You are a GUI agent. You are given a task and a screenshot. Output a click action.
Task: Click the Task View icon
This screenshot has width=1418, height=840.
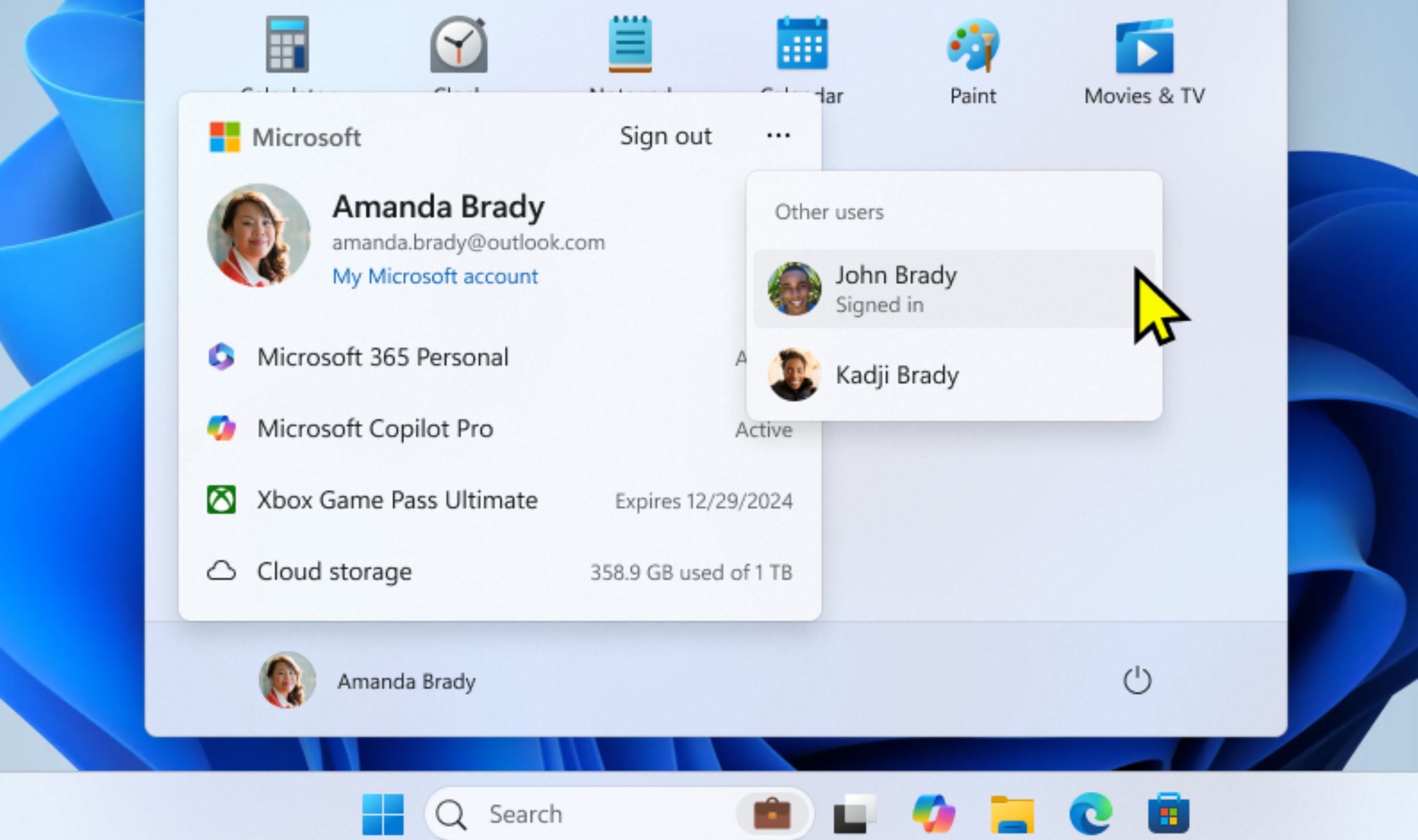tap(855, 814)
